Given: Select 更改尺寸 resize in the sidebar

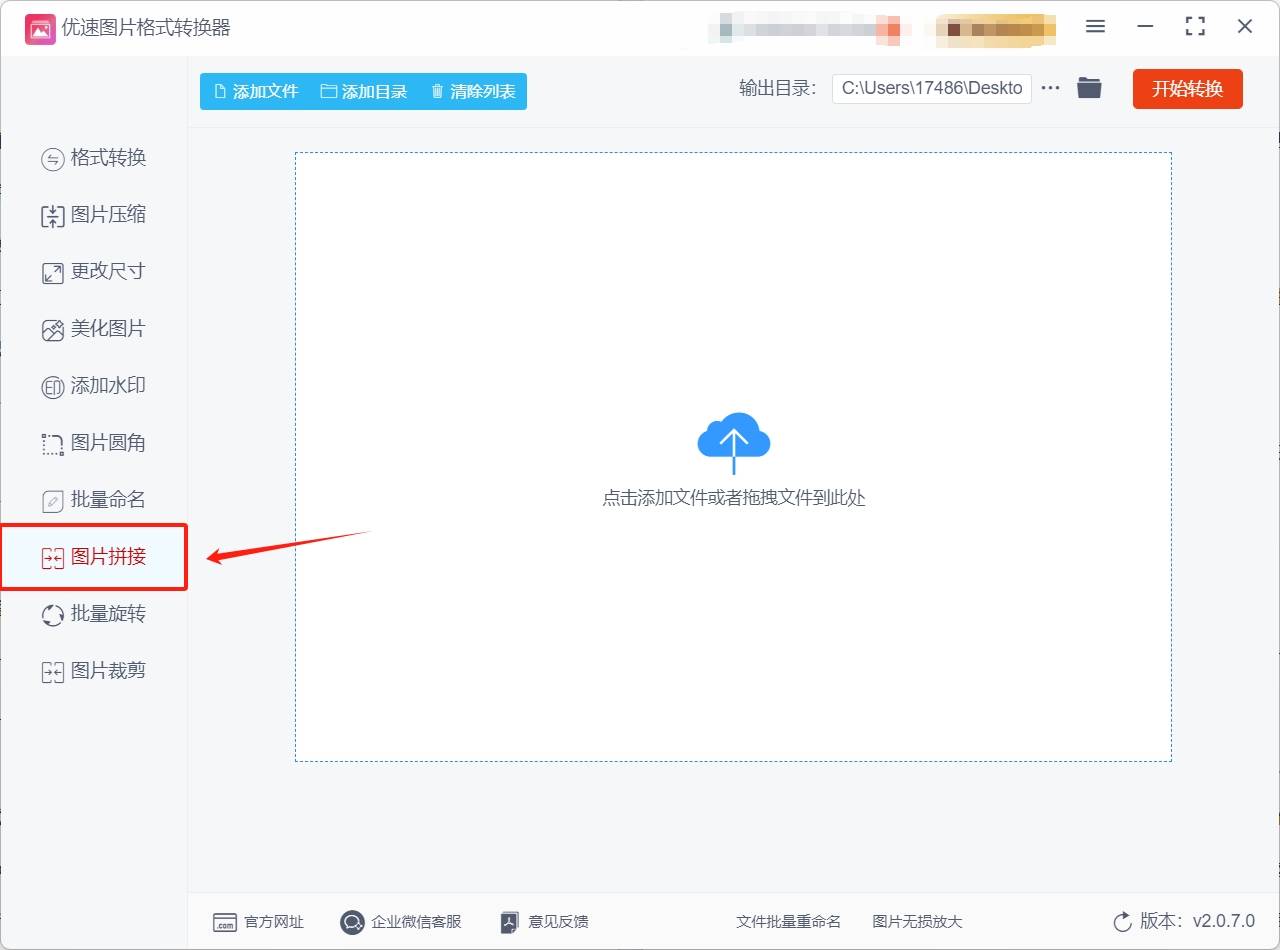Looking at the screenshot, I should pyautogui.click(x=94, y=272).
